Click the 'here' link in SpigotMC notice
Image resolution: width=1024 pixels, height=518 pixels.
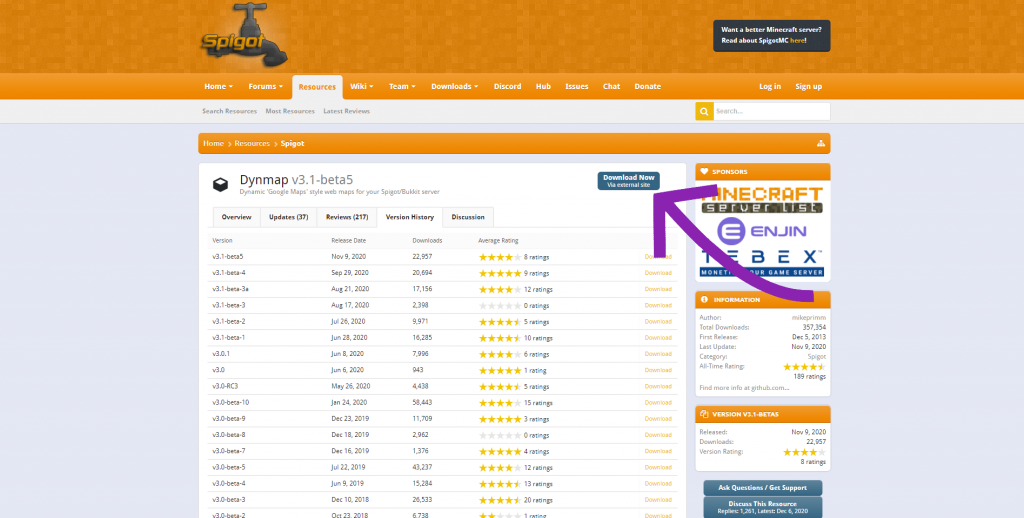pos(797,40)
